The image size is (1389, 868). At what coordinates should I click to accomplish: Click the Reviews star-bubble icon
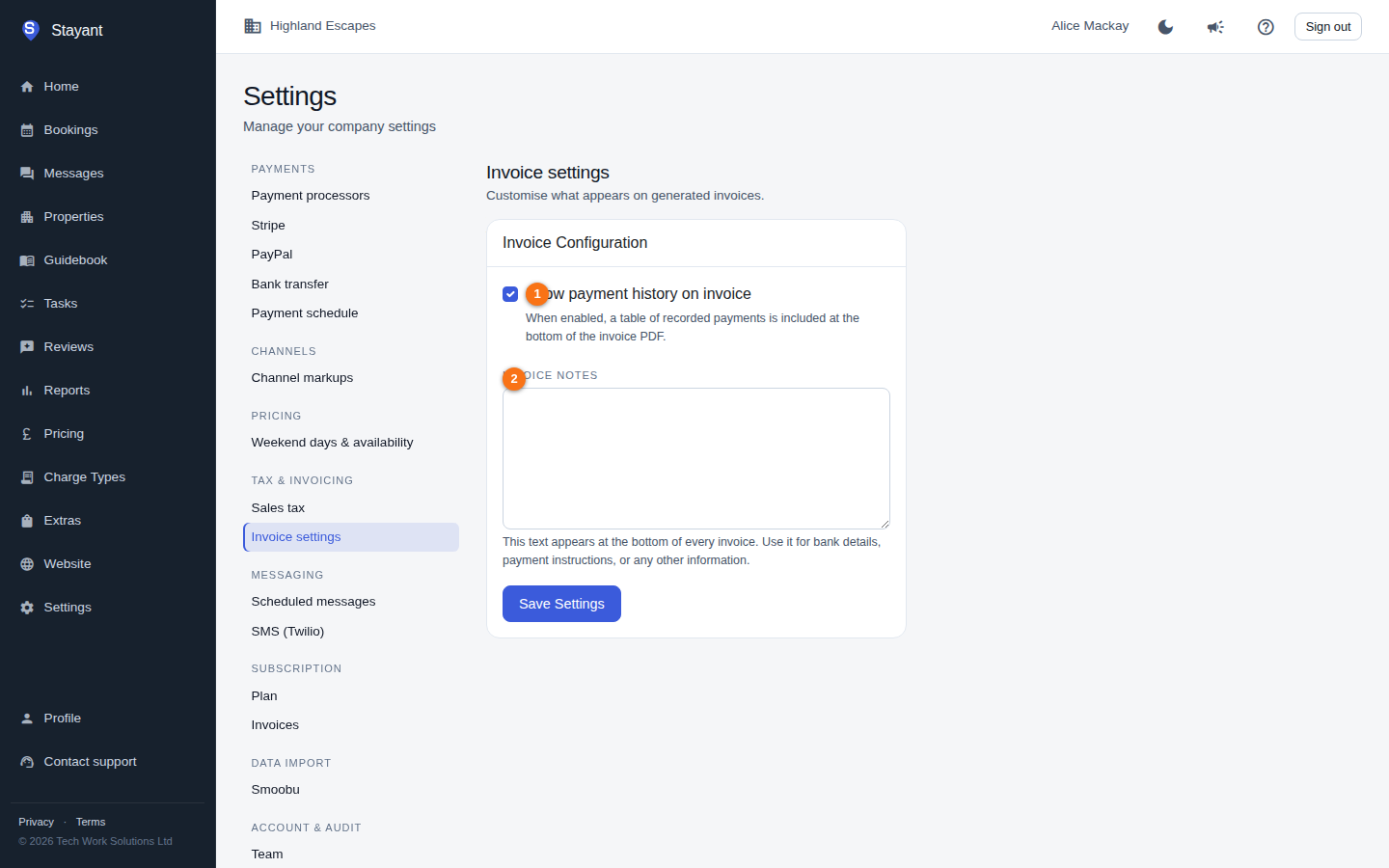coord(27,347)
